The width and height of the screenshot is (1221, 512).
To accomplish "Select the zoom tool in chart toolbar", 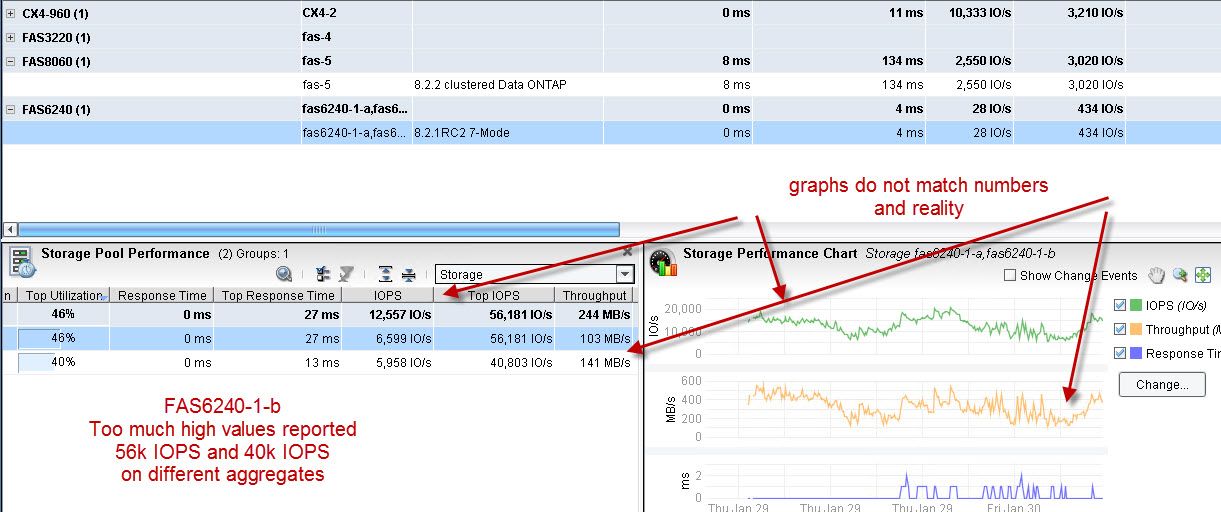I will [1180, 275].
